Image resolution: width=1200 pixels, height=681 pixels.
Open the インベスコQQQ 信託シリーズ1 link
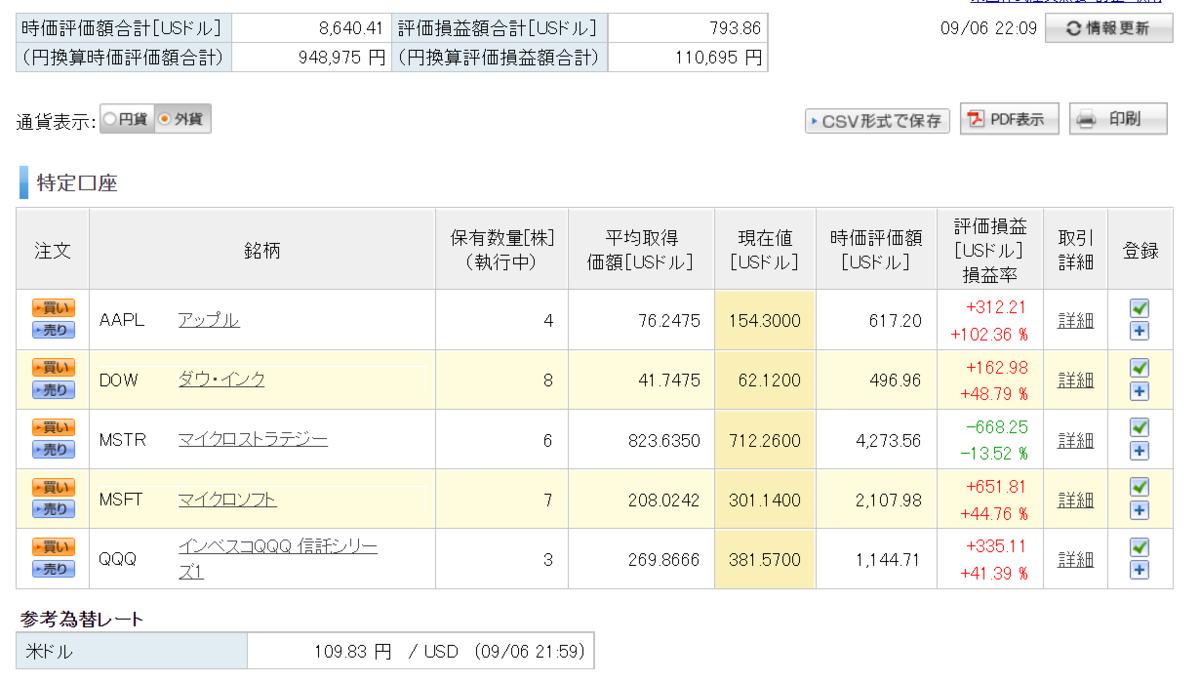point(277,559)
